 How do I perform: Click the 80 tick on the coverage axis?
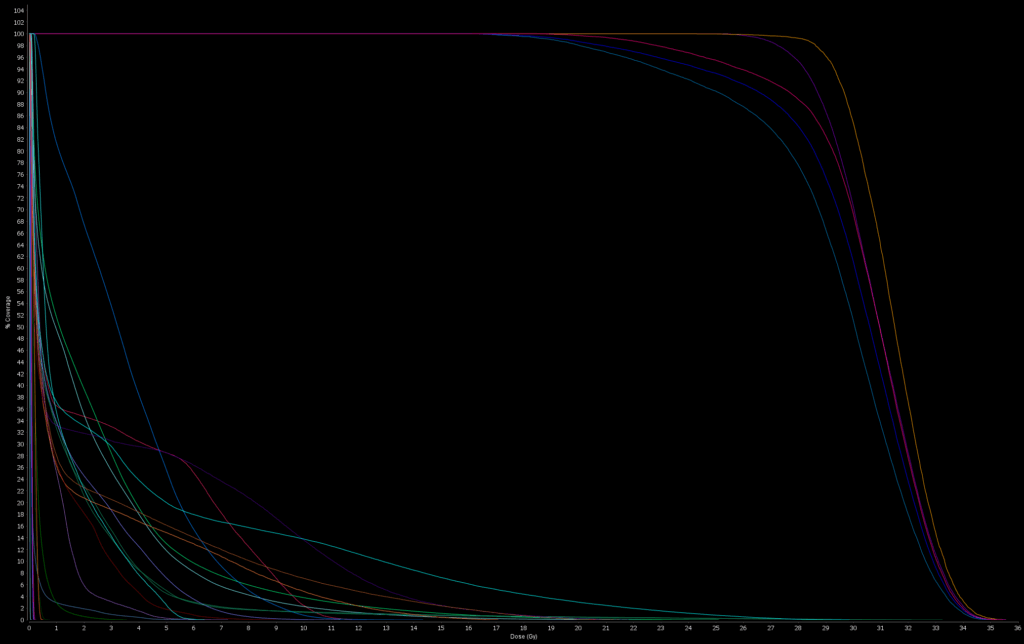[x=19, y=151]
